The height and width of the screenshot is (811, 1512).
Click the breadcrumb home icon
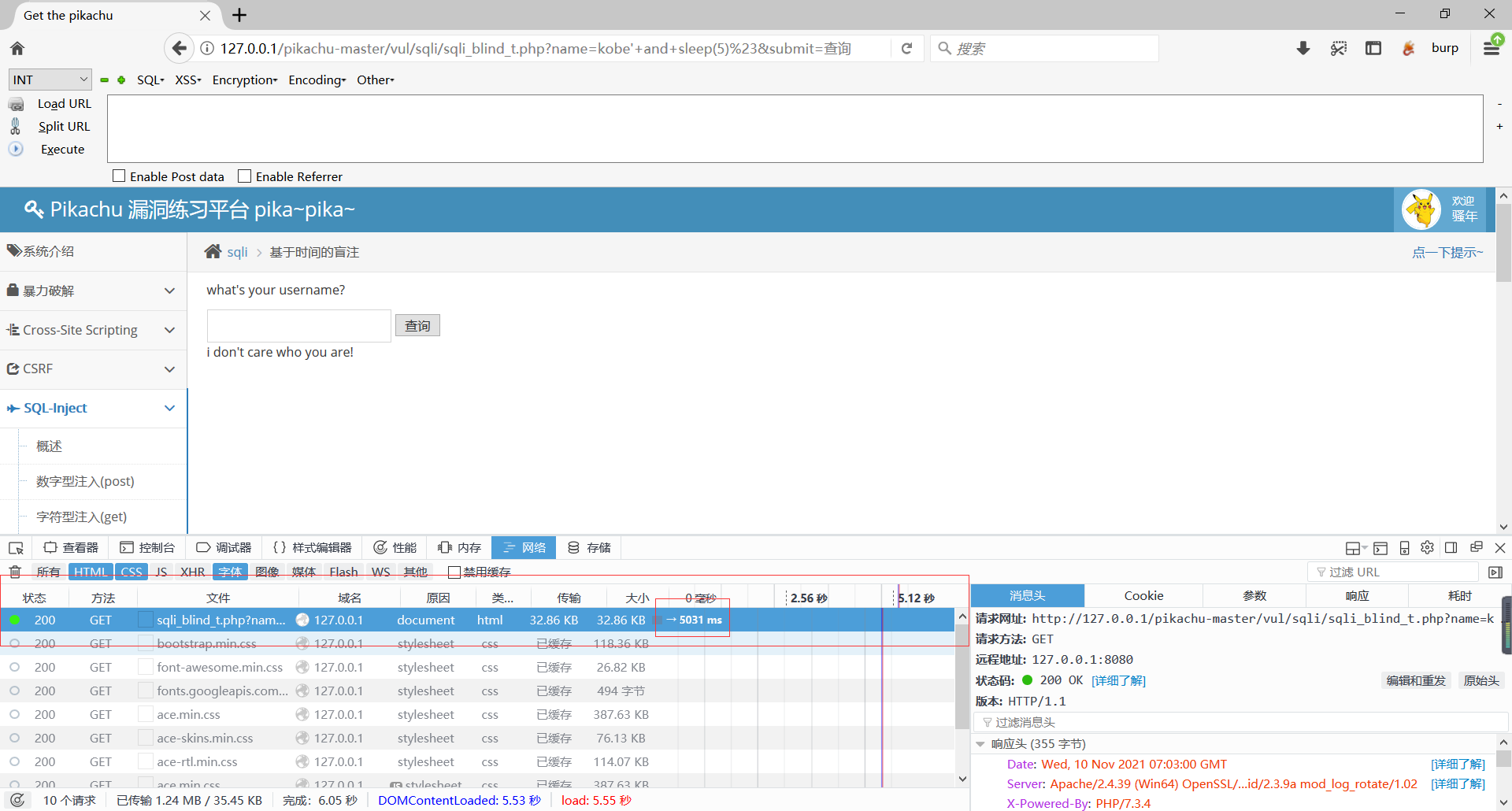(213, 251)
